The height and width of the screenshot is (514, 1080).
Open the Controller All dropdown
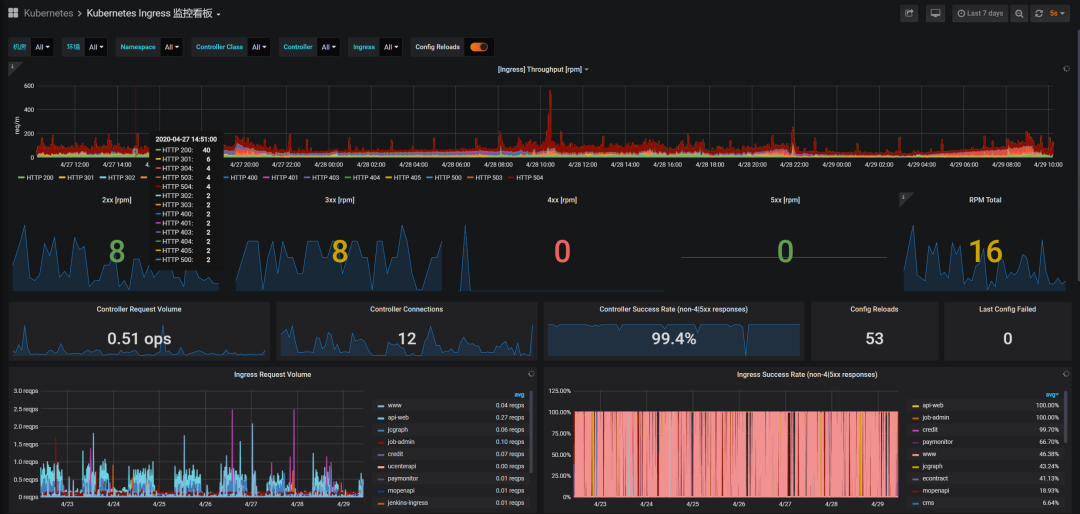pyautogui.click(x=329, y=47)
